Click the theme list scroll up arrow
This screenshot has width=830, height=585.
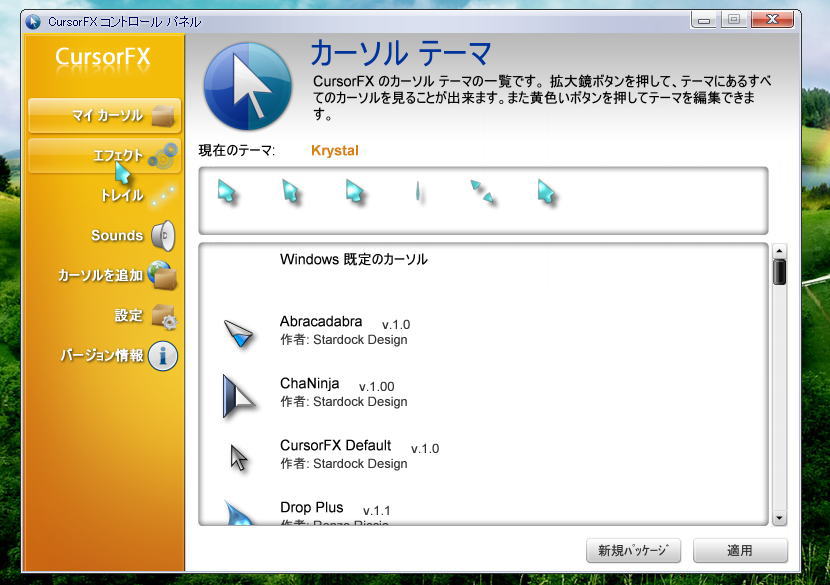click(779, 250)
